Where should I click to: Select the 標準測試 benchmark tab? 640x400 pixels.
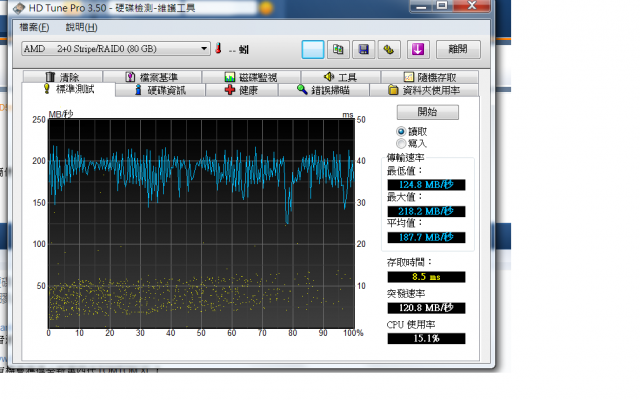coord(69,89)
